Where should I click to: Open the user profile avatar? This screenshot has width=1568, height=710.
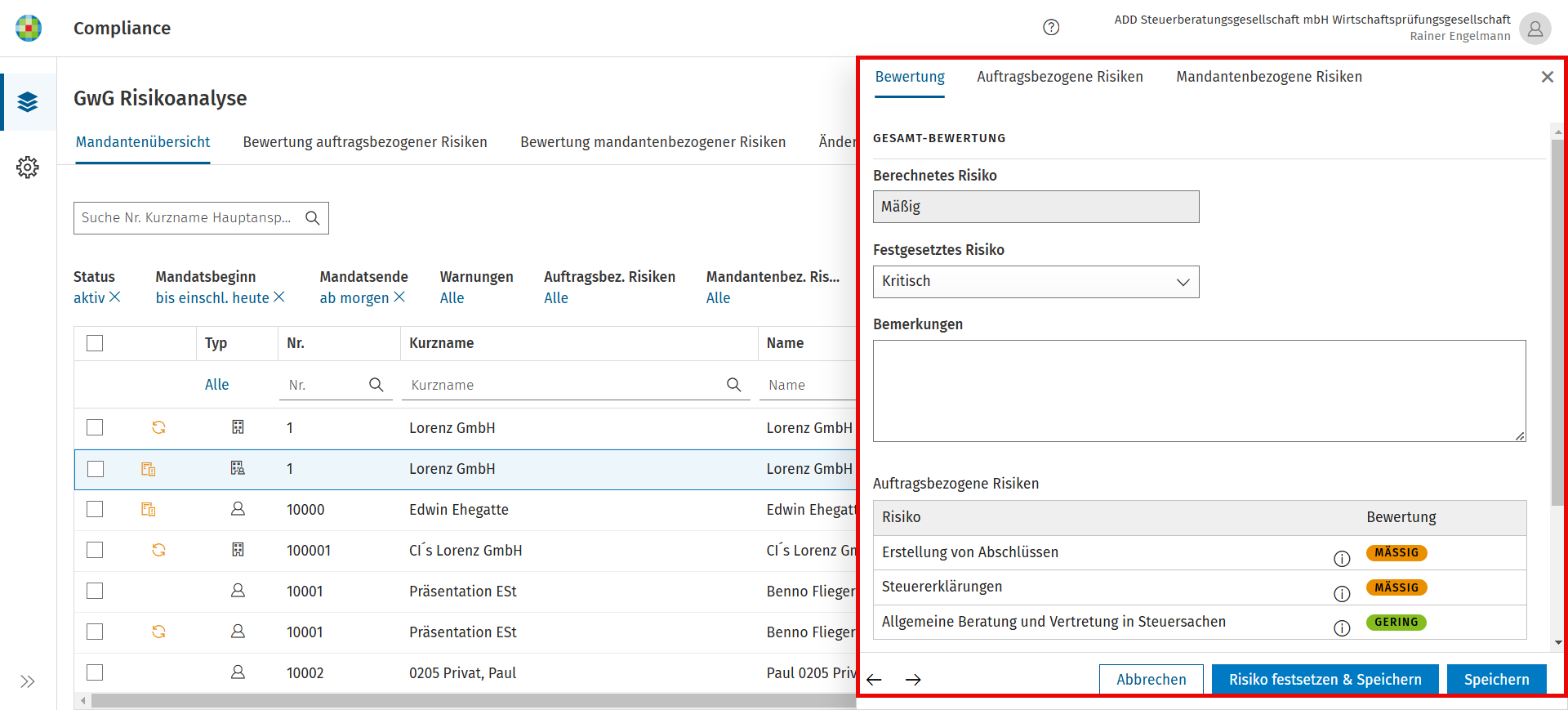pyautogui.click(x=1535, y=29)
